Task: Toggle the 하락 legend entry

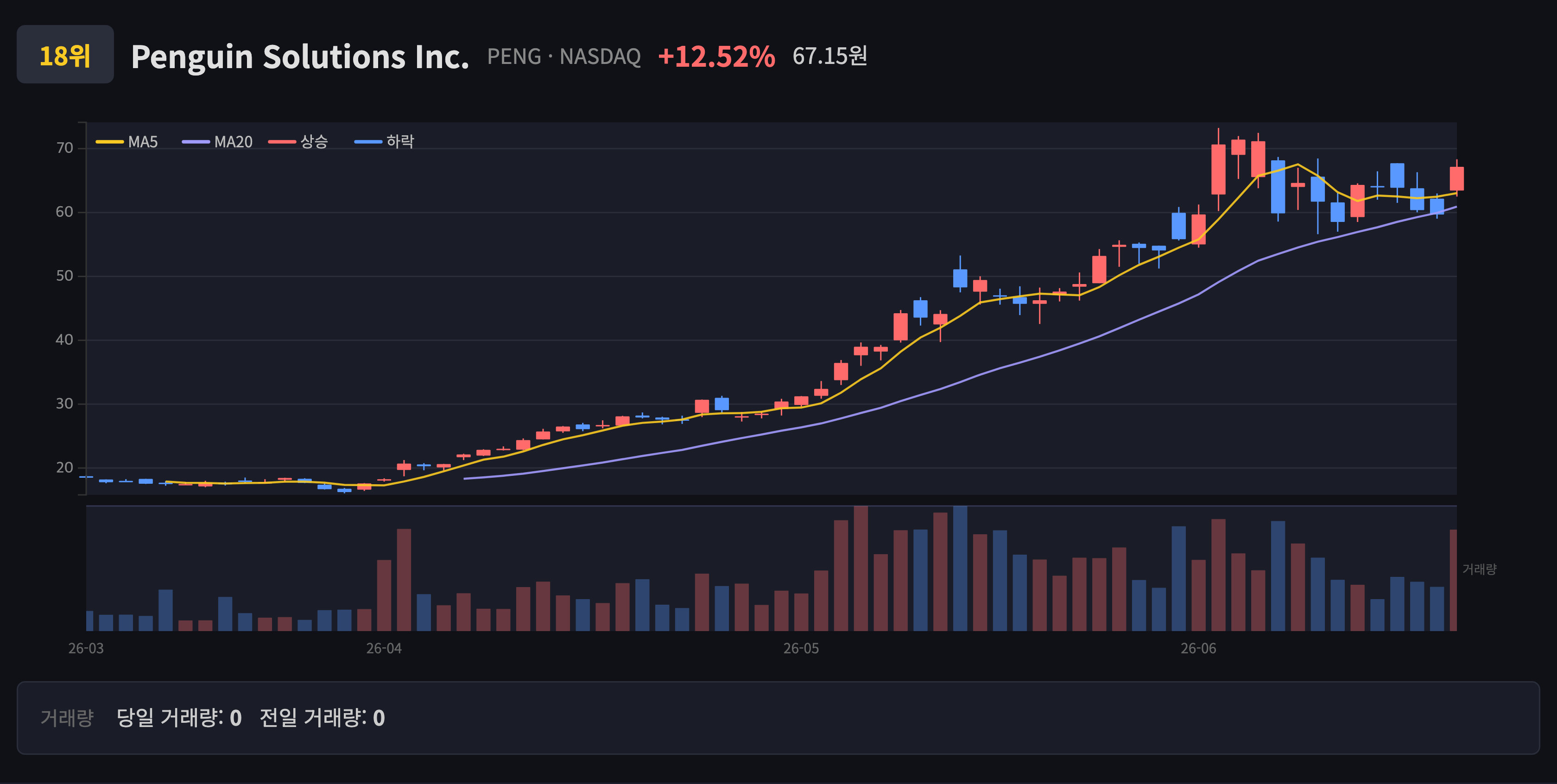Action: tap(385, 142)
